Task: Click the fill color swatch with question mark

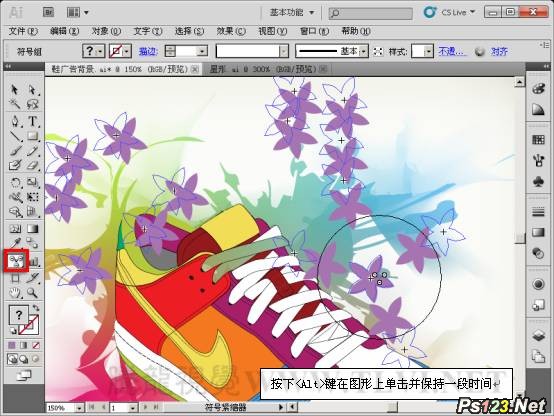Action: click(18, 315)
